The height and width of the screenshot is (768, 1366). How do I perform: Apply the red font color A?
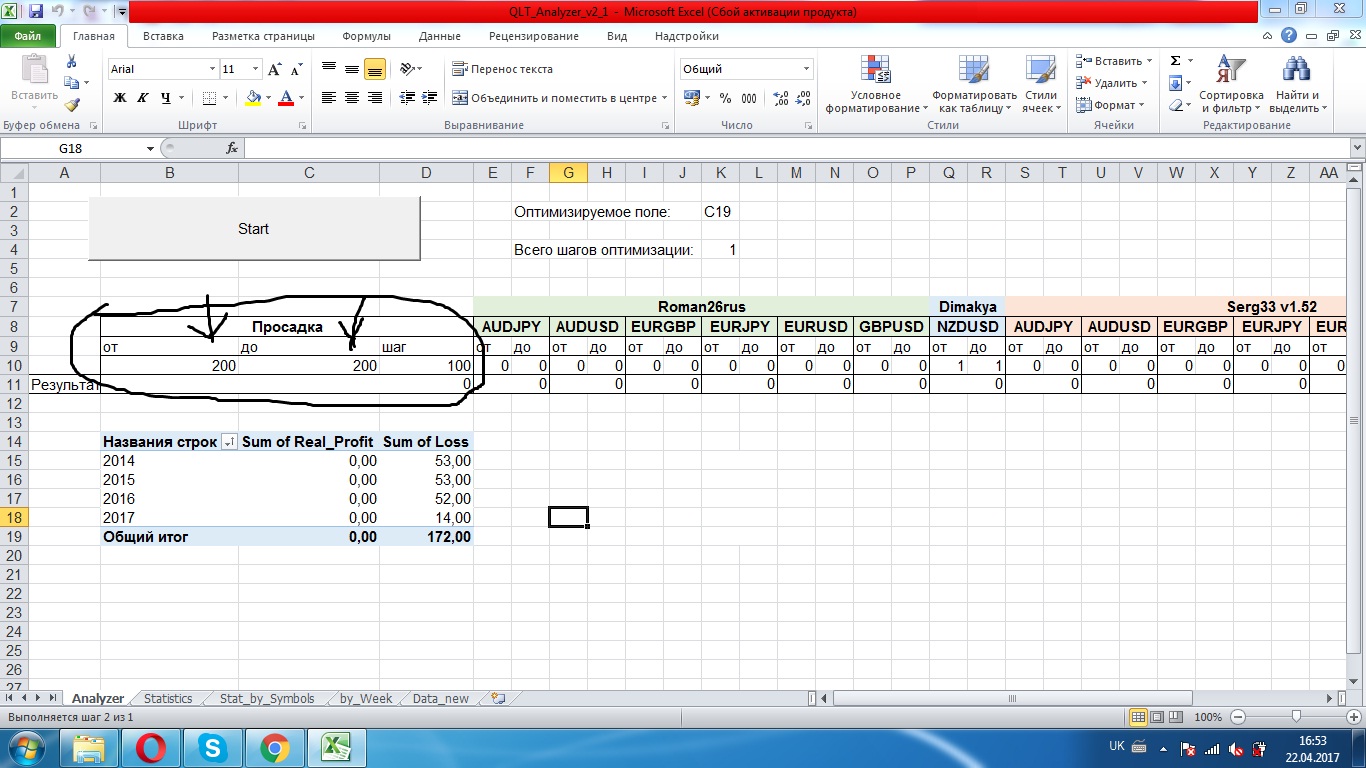[286, 98]
